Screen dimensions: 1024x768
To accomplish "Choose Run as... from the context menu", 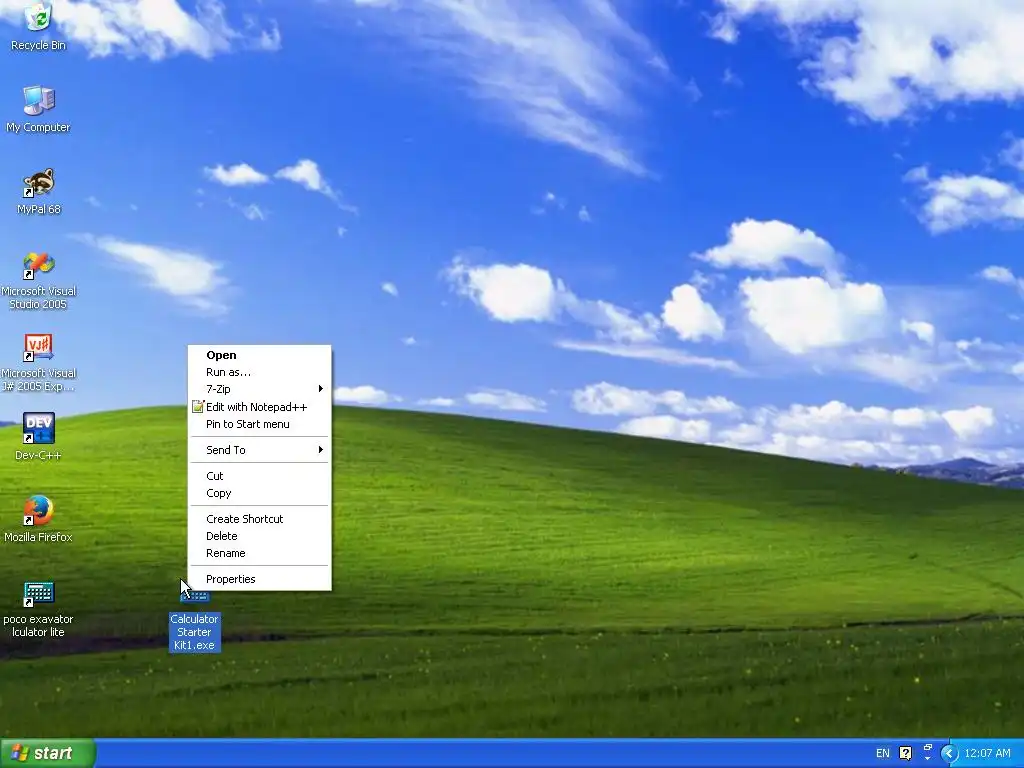I will (259, 372).
